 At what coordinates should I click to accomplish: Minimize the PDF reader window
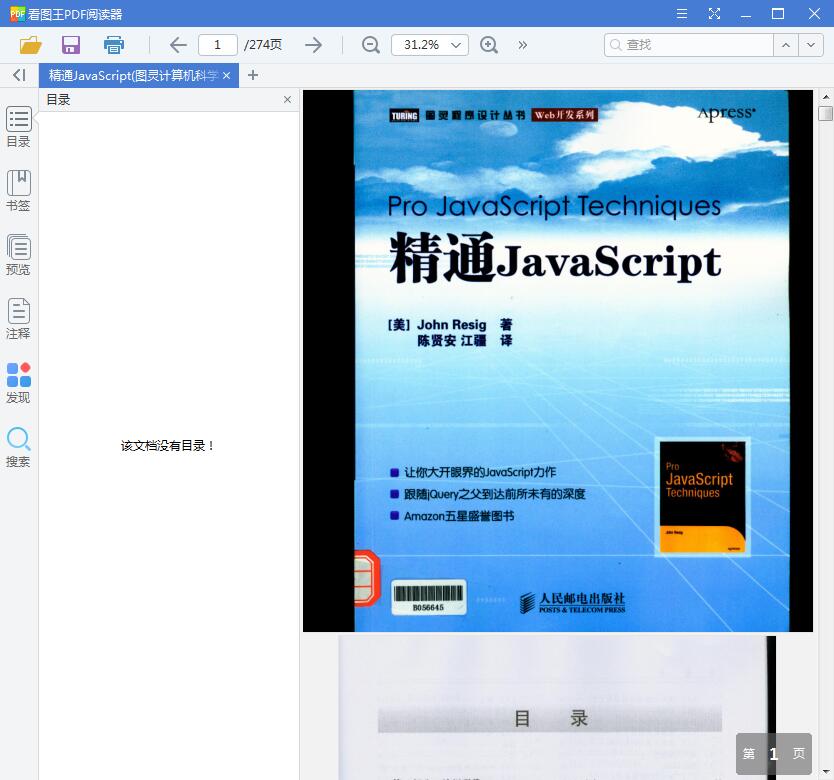coord(746,14)
